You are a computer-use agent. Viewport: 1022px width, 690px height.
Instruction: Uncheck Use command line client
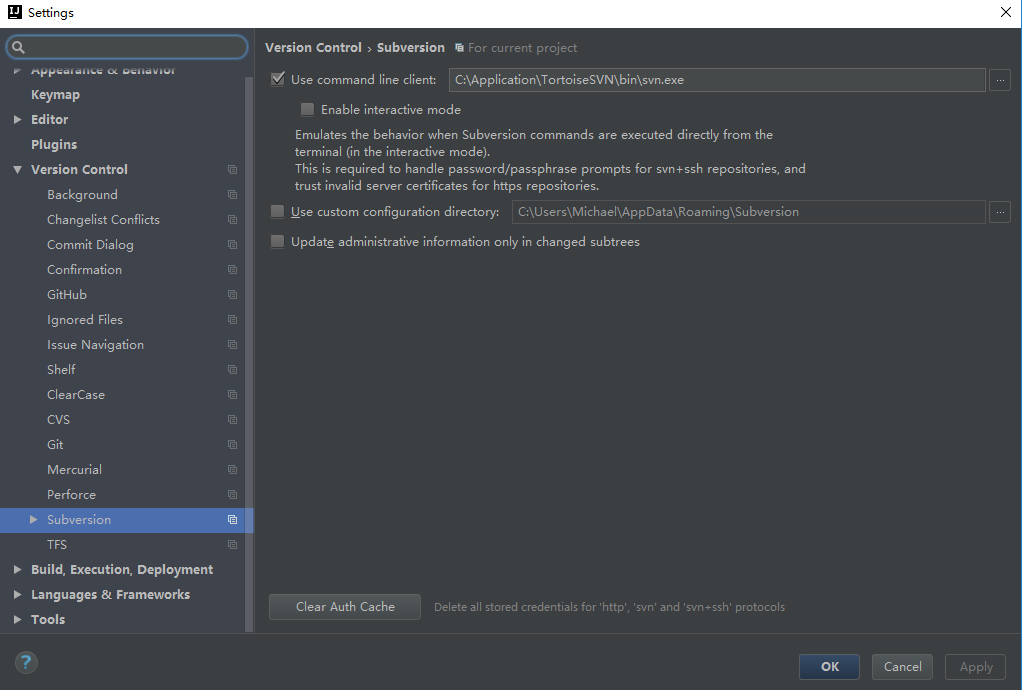click(278, 80)
